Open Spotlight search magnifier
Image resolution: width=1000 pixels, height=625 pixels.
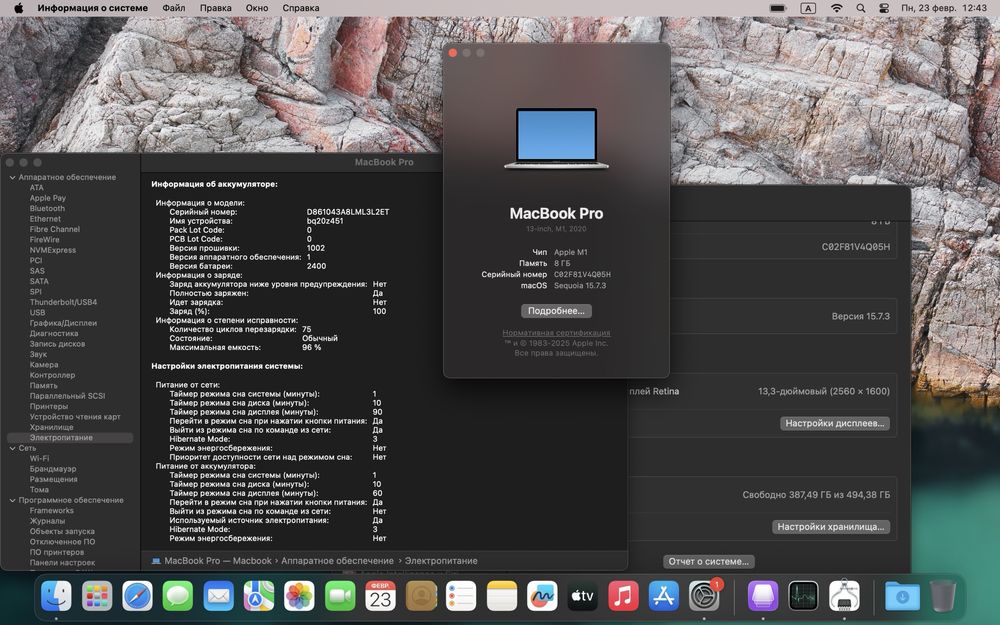860,8
